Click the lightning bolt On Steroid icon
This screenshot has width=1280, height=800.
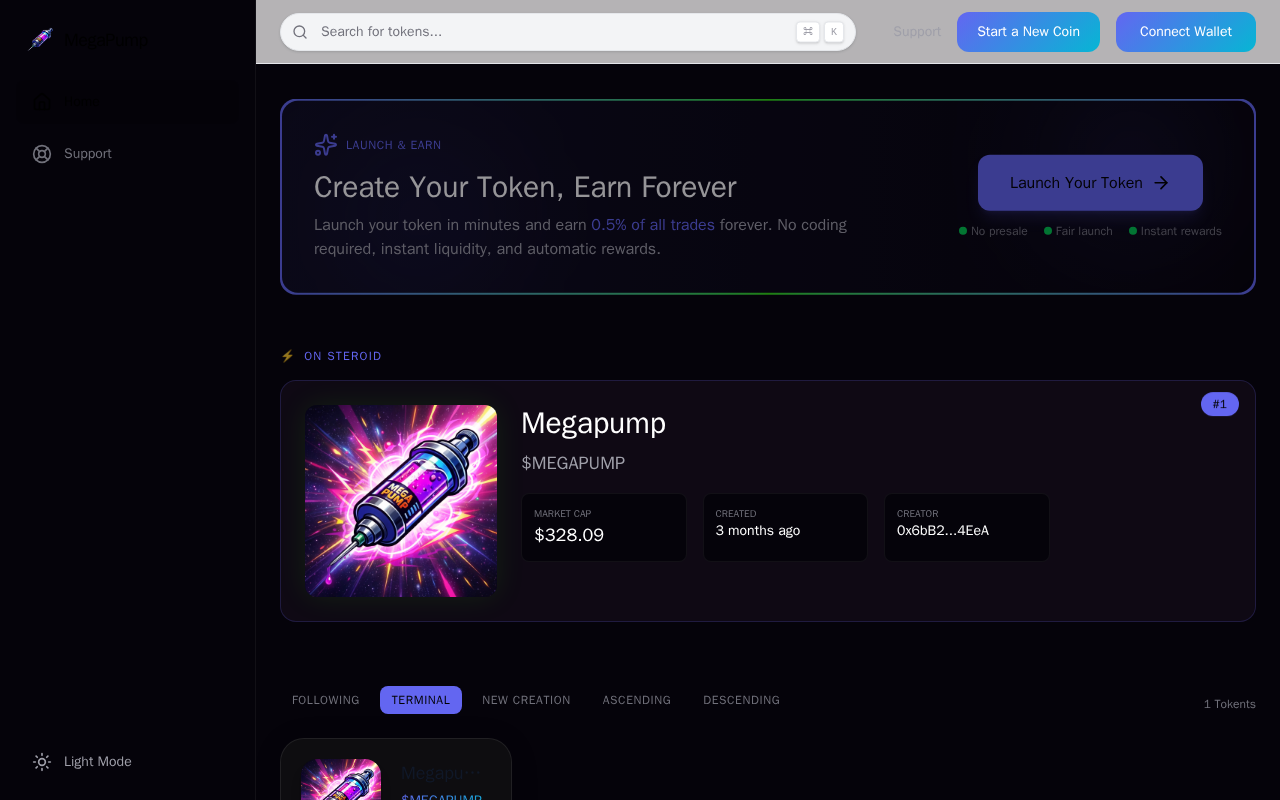click(288, 356)
